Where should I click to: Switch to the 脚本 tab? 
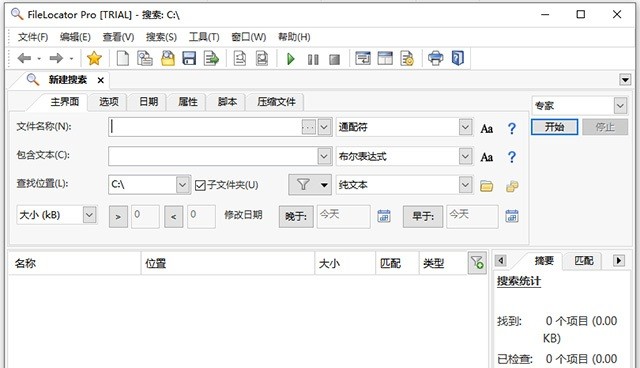[x=227, y=102]
